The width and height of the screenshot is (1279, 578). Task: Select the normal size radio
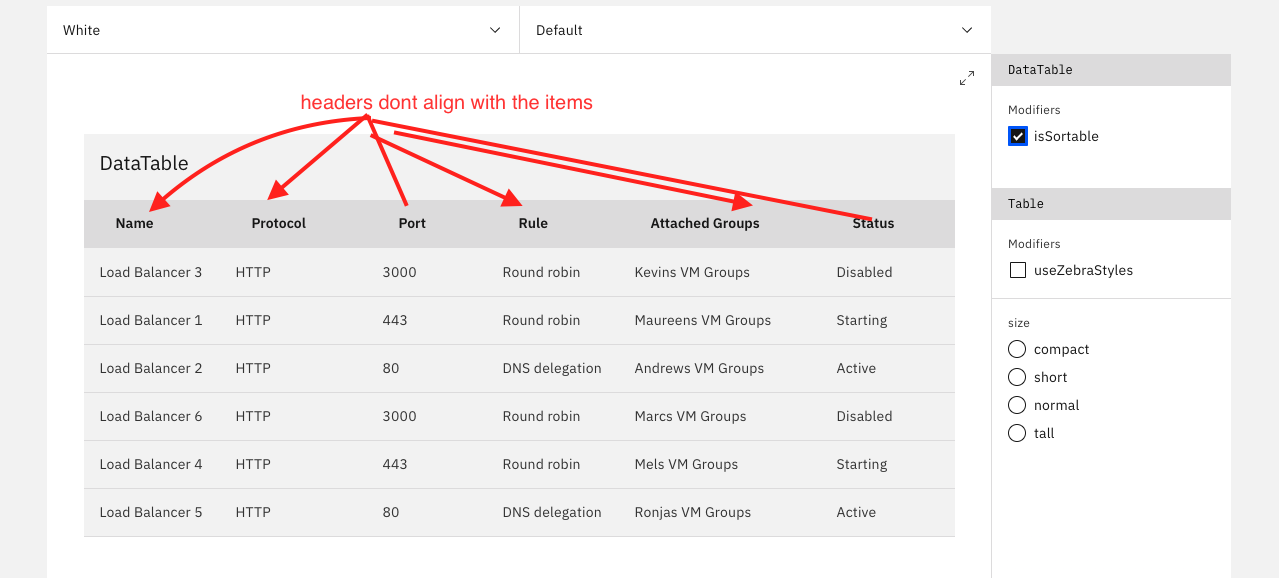point(1017,405)
